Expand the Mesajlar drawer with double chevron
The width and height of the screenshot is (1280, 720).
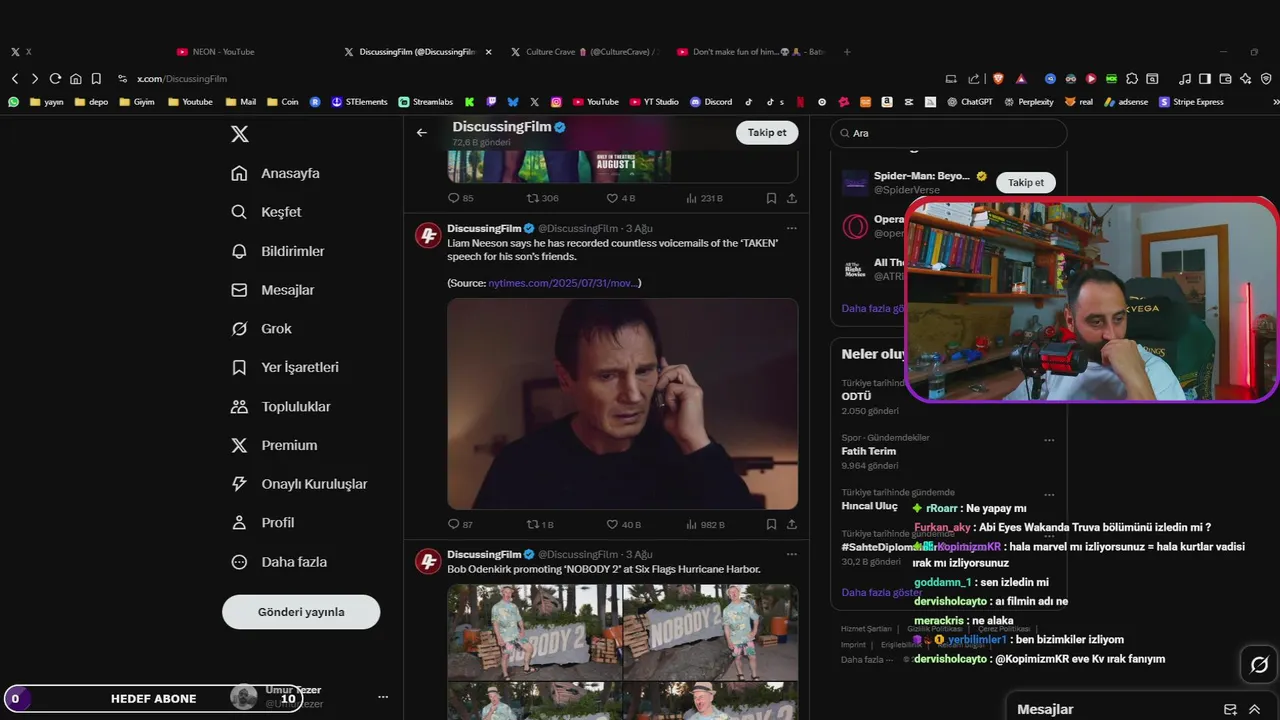[x=1254, y=709]
